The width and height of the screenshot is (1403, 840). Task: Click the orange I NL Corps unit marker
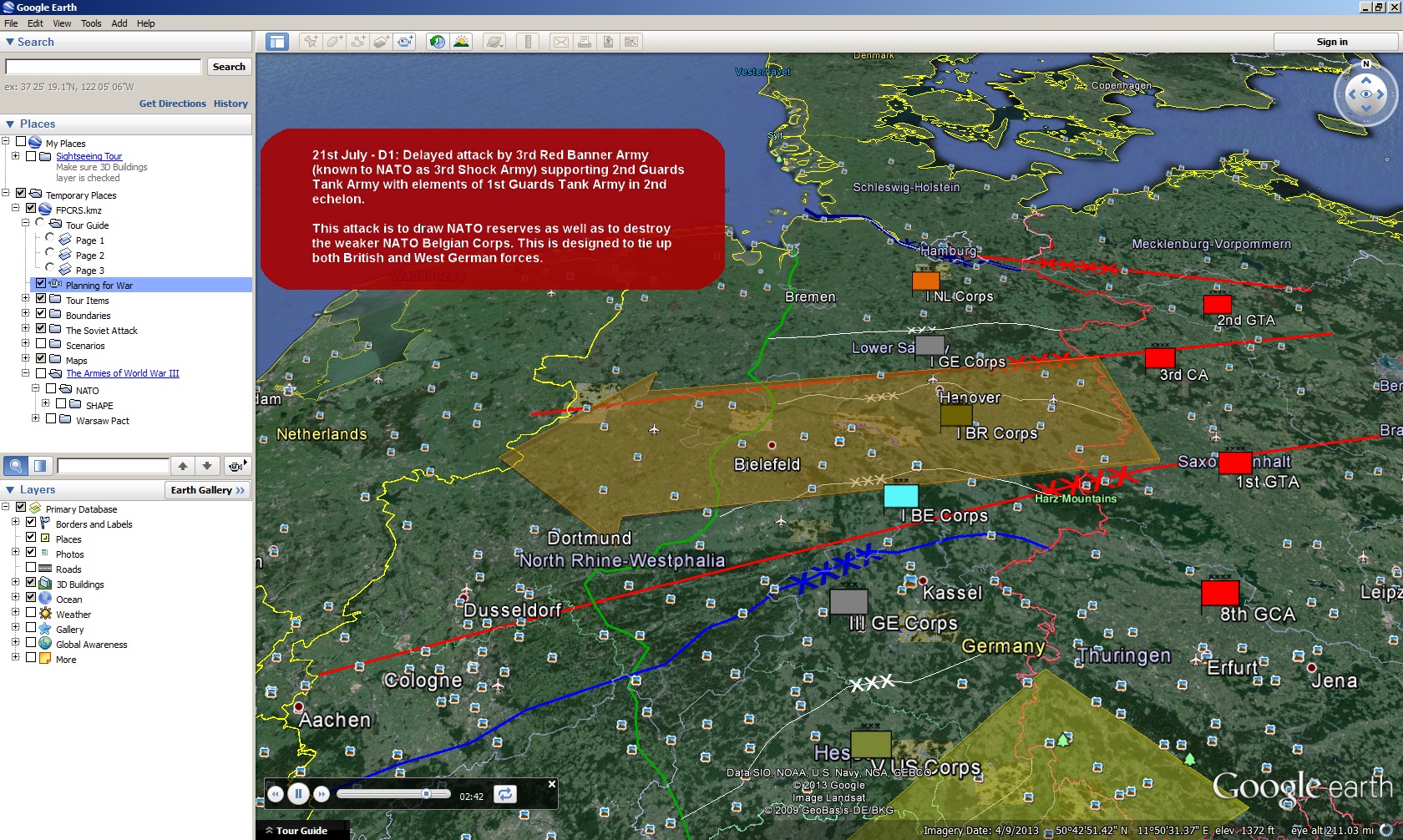pyautogui.click(x=926, y=281)
